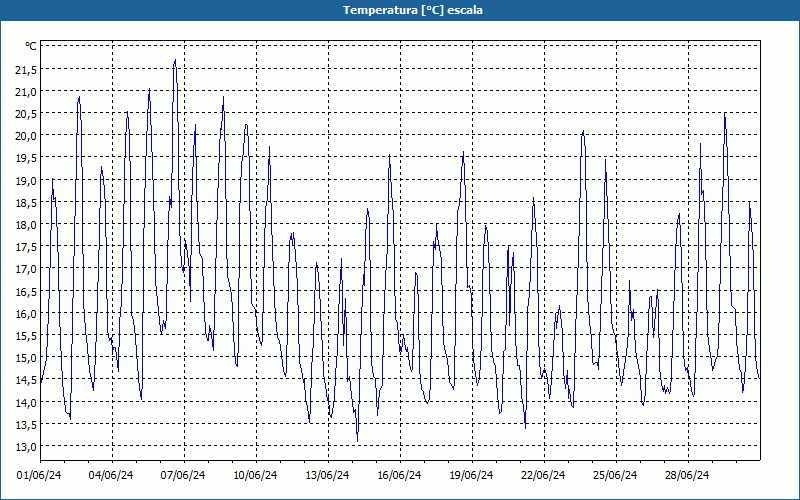Viewport: 800px width, 500px height.
Task: Select the 16,0 axis value
Action: (x=26, y=313)
